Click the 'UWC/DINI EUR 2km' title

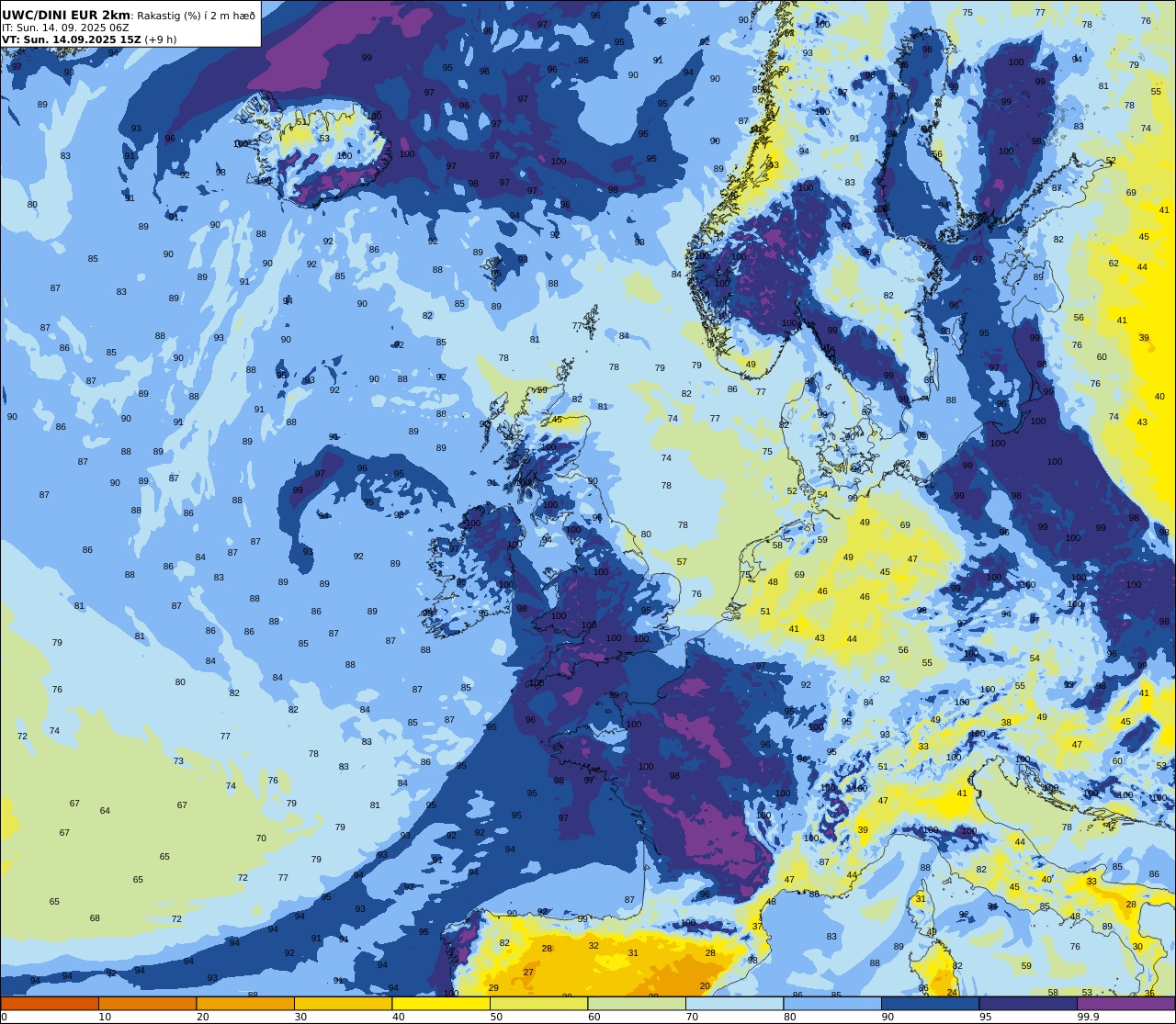(x=66, y=15)
